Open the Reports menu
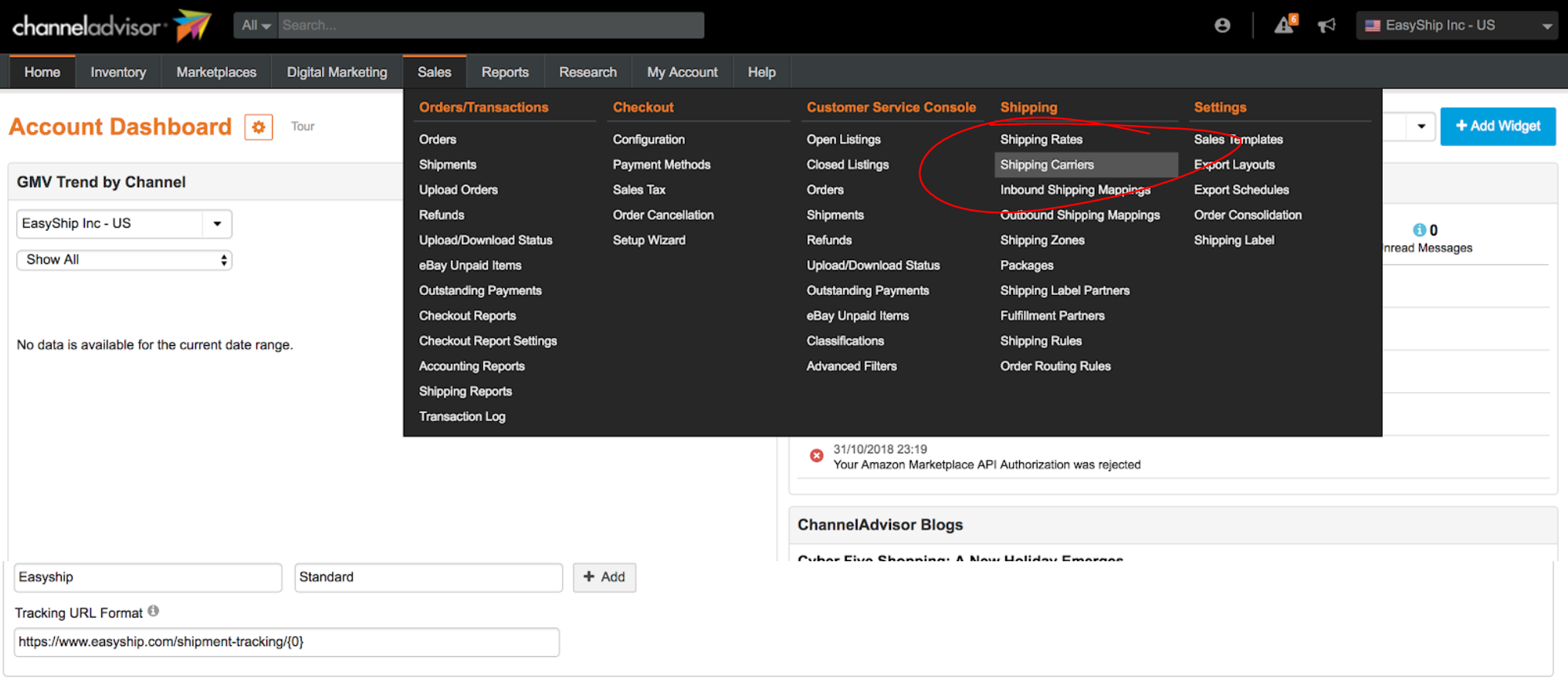 click(x=505, y=73)
